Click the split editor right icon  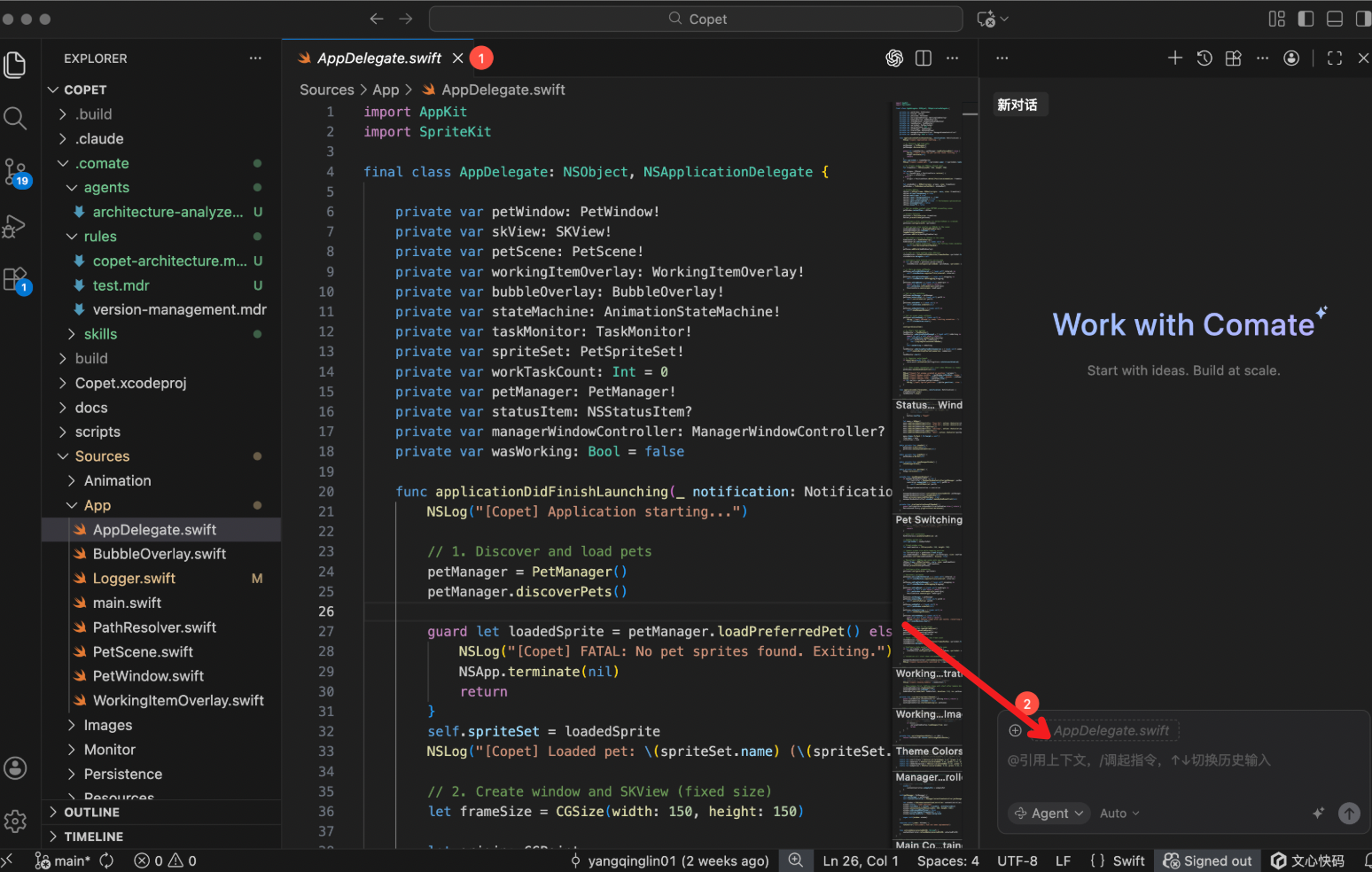coord(924,58)
